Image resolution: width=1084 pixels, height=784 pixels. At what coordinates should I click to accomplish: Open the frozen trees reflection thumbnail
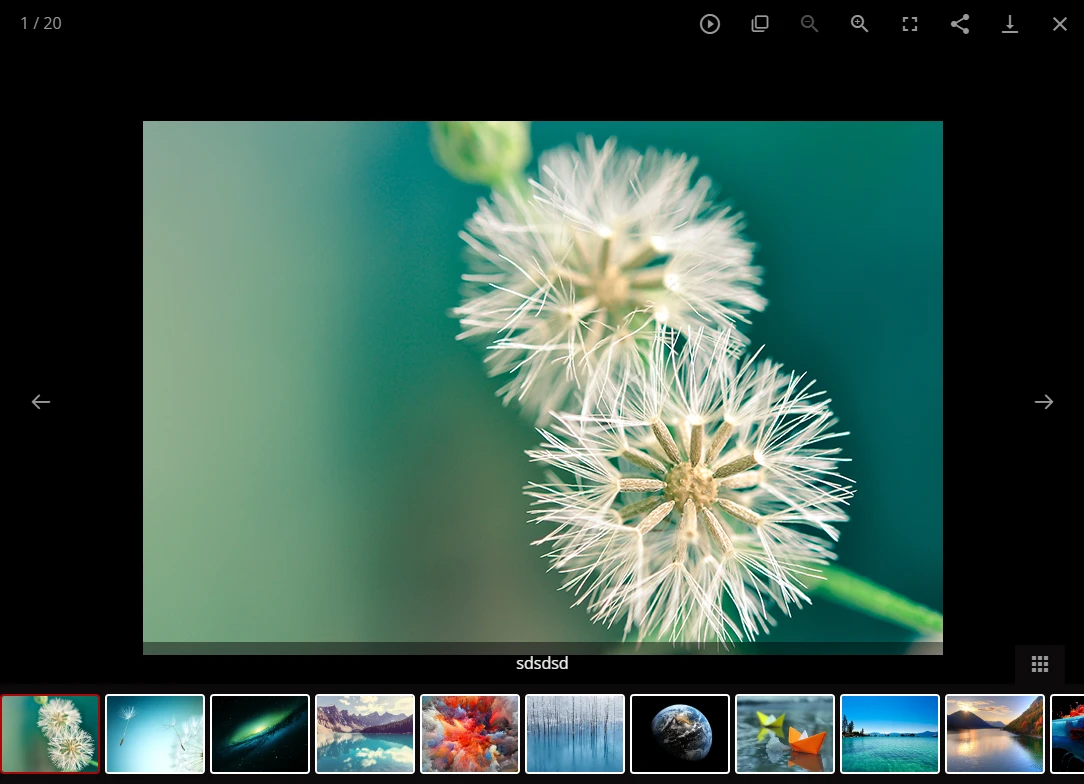pyautogui.click(x=575, y=734)
